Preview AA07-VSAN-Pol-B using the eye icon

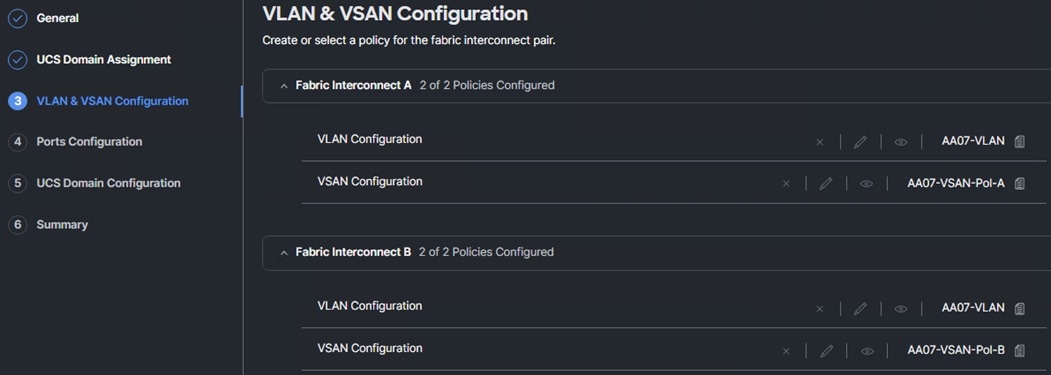click(867, 351)
